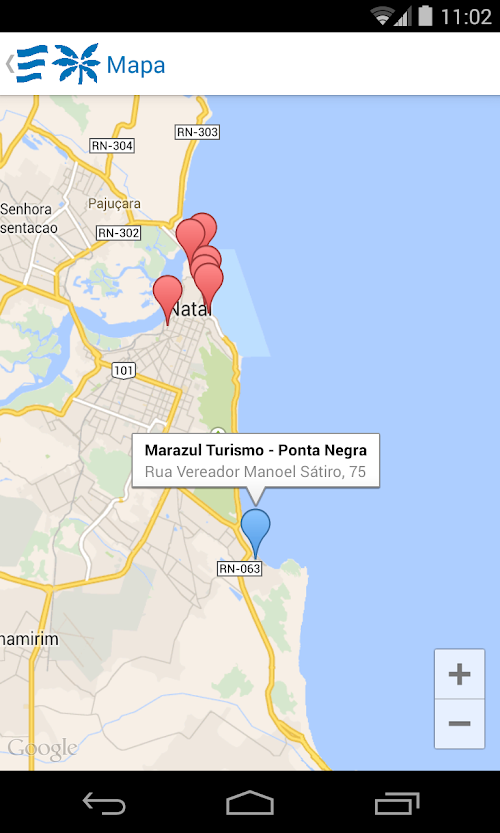Tap the Android home navigation button
Screen dimensions: 500x833
(250, 803)
